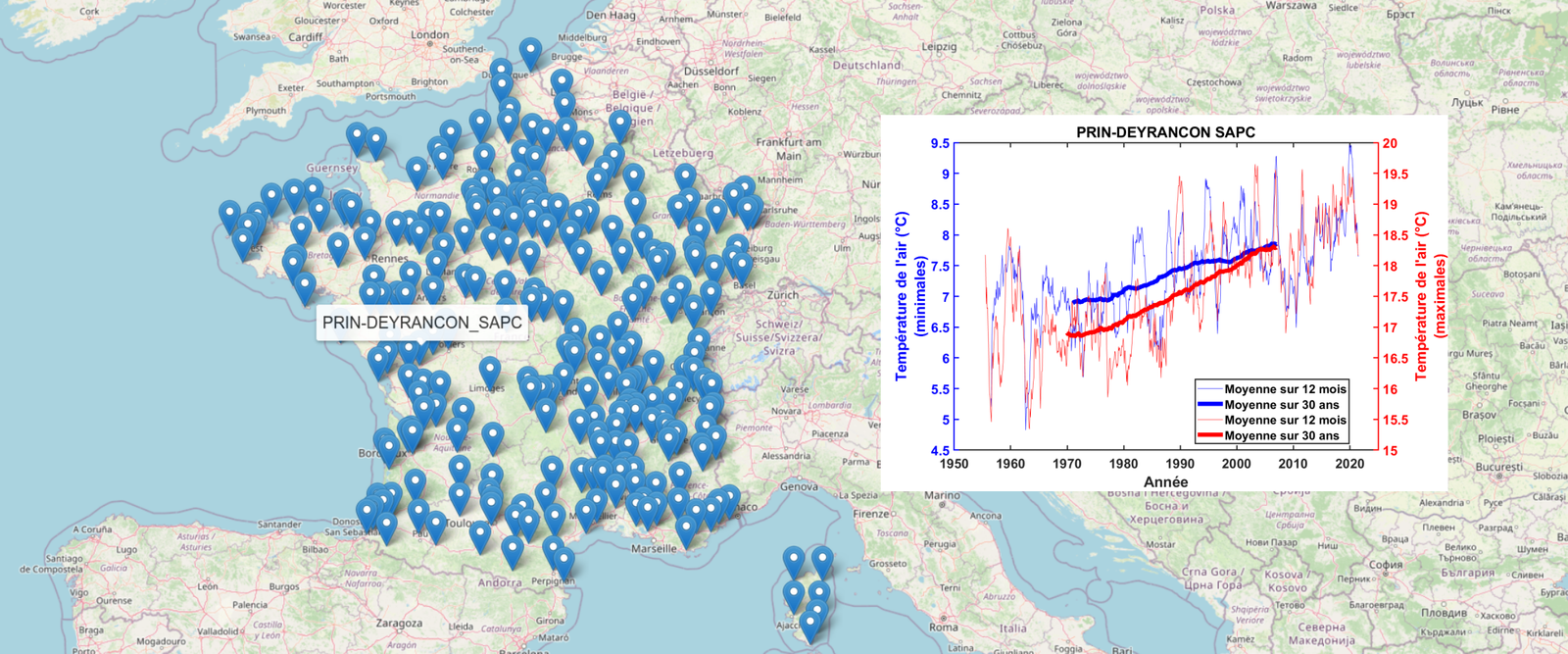This screenshot has height=654, width=1568.
Task: Click the 'Année' x-axis label
Action: [1165, 481]
